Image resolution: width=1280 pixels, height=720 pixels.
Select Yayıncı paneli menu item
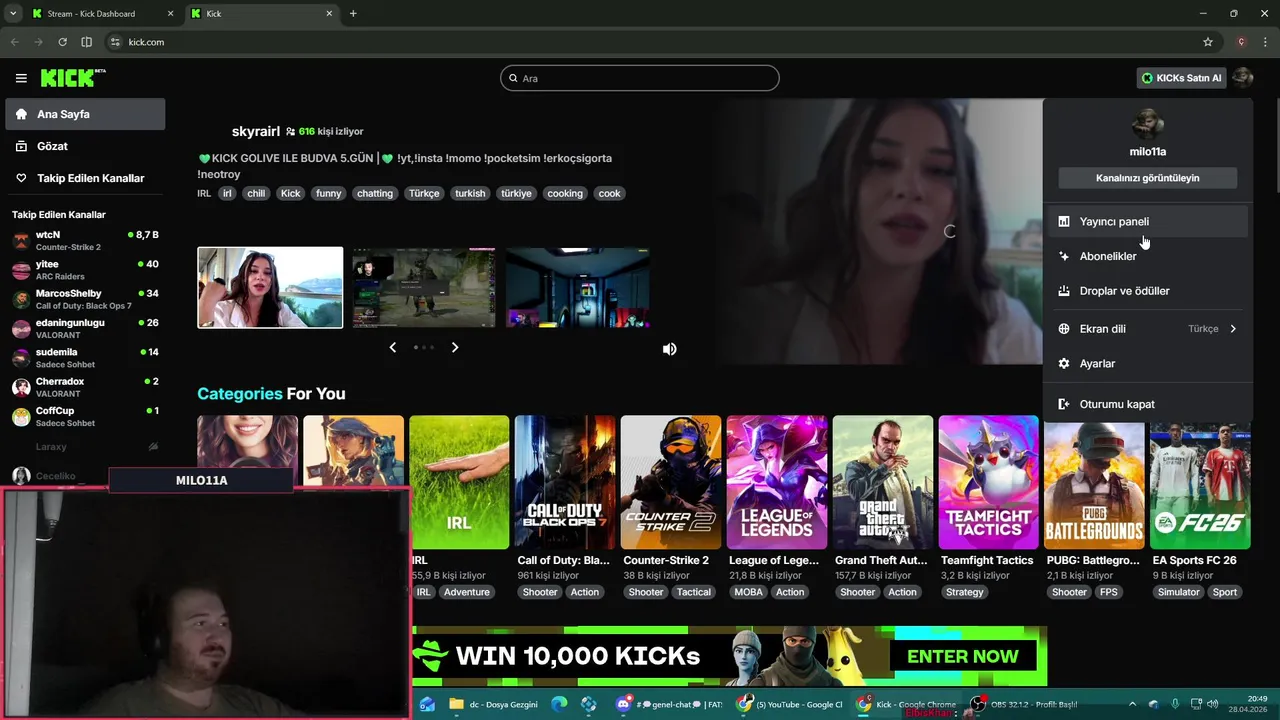tap(1148, 222)
